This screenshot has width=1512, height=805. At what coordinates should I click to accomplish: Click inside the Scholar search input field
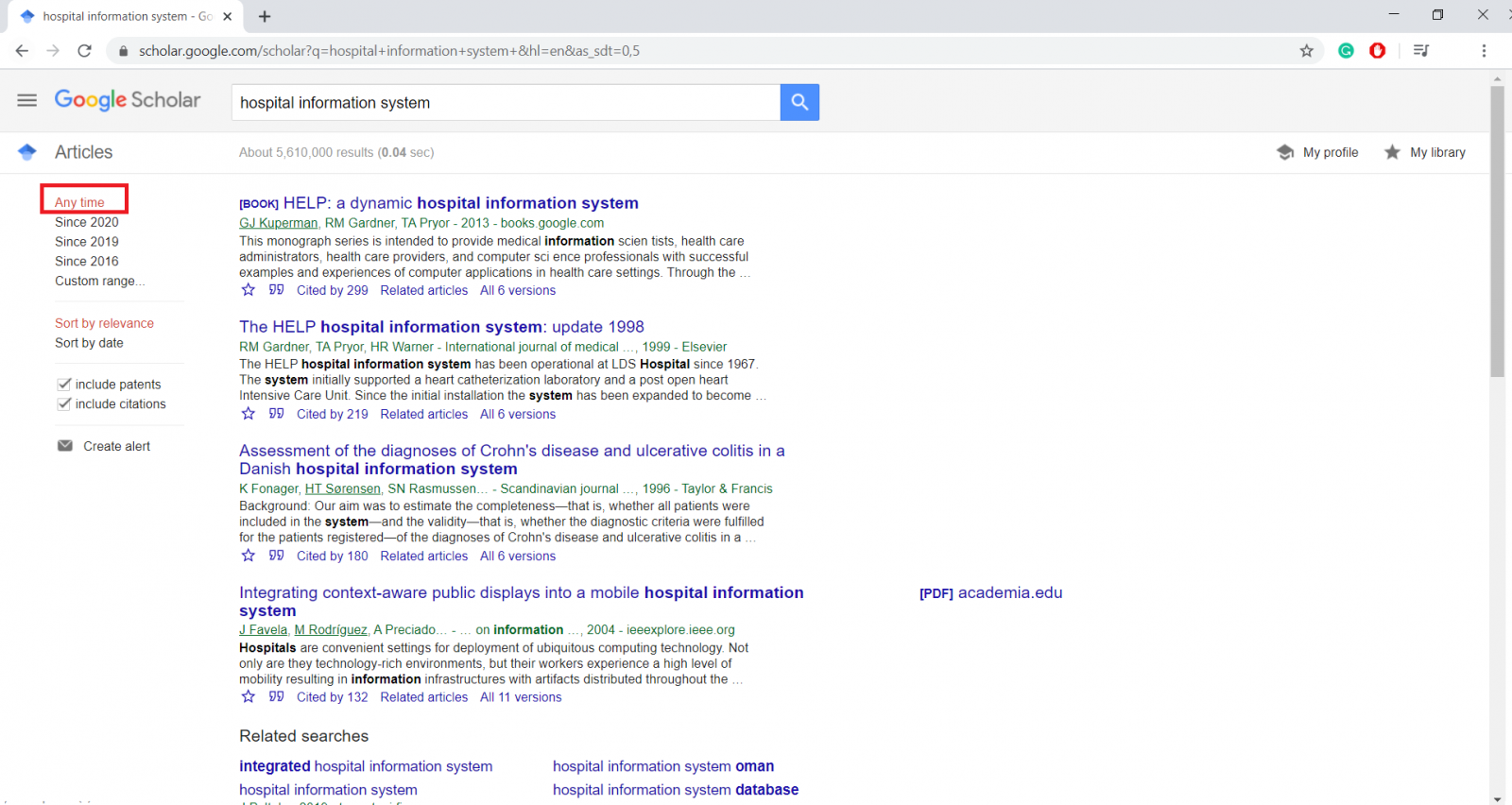click(506, 102)
